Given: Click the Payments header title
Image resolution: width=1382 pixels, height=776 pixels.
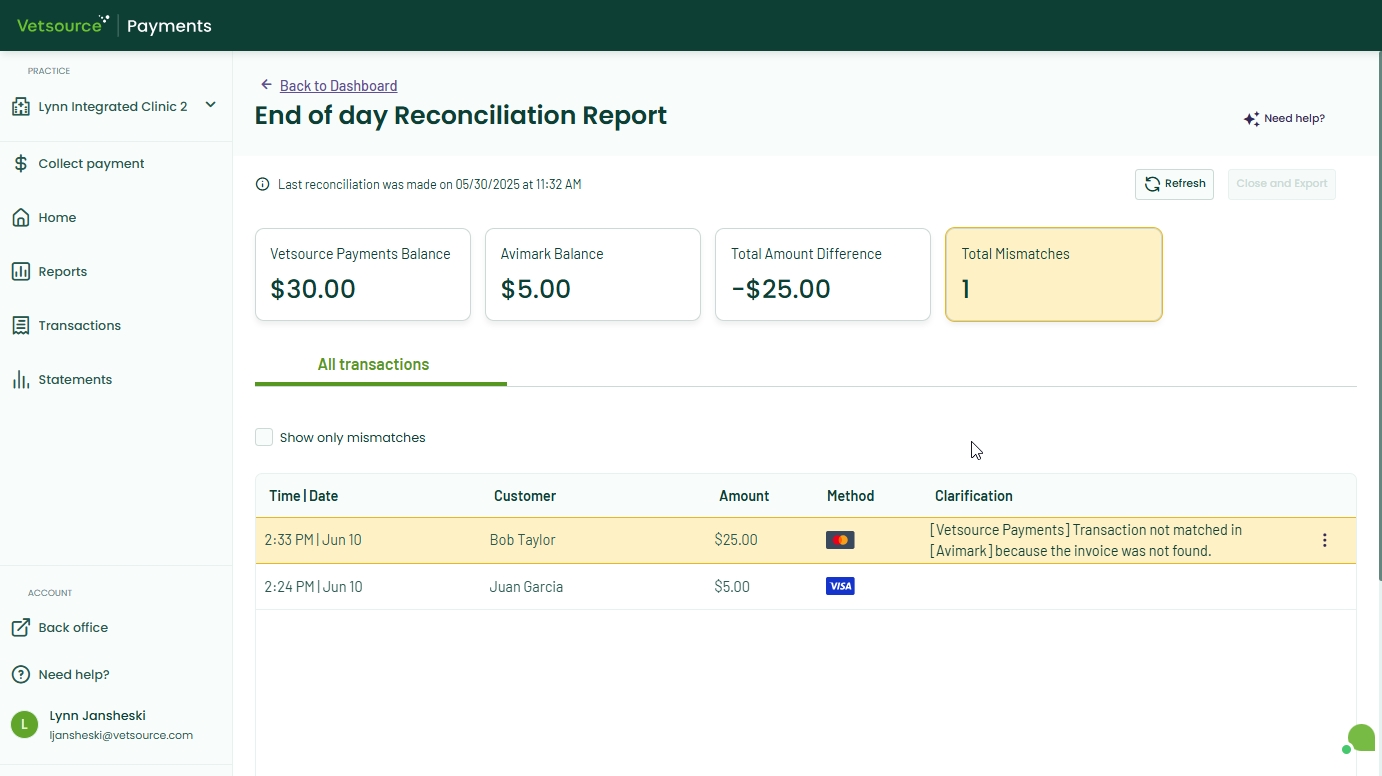Looking at the screenshot, I should click(x=169, y=26).
